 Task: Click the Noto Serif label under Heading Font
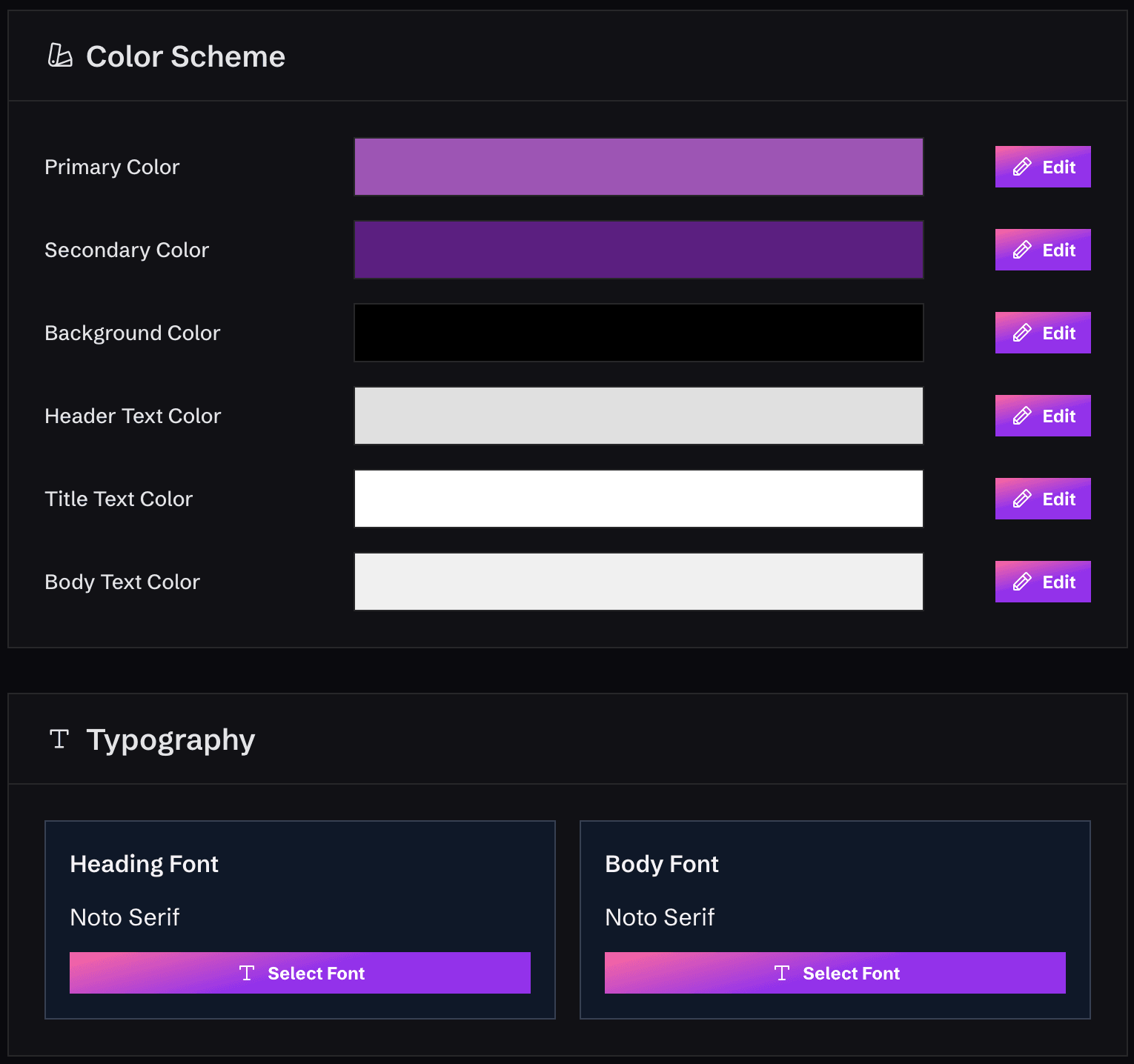click(x=125, y=917)
